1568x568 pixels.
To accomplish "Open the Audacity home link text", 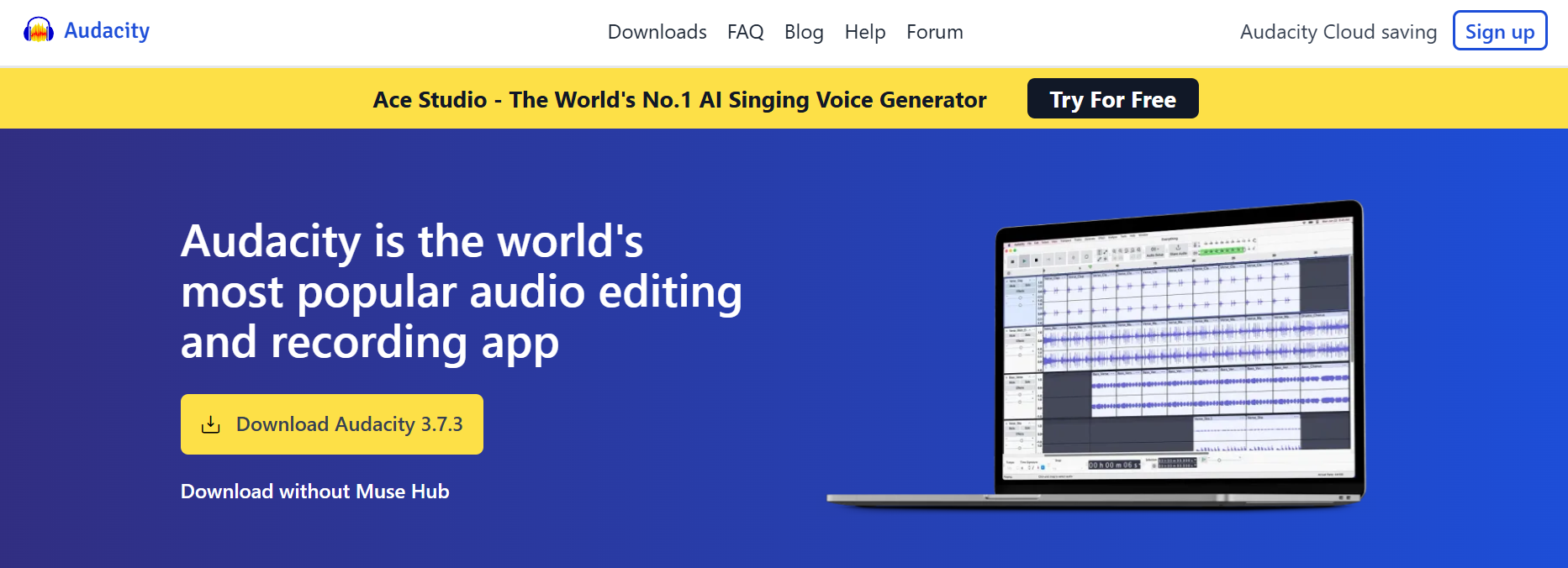I will coord(107,31).
